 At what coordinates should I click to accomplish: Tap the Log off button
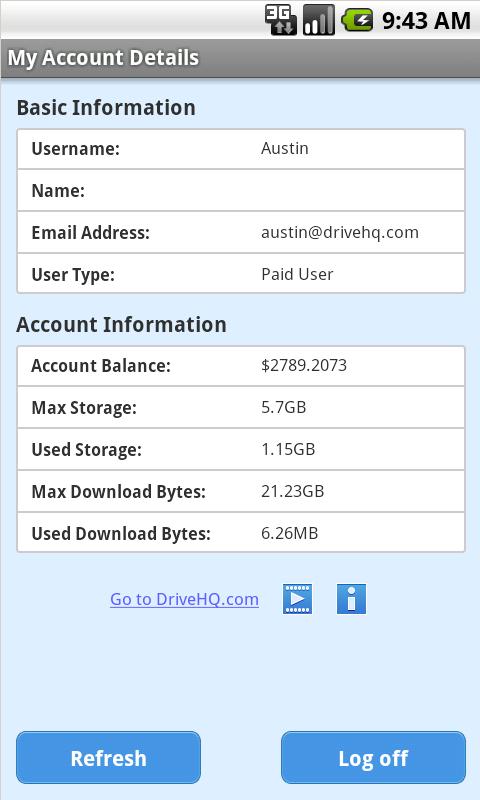pyautogui.click(x=373, y=758)
